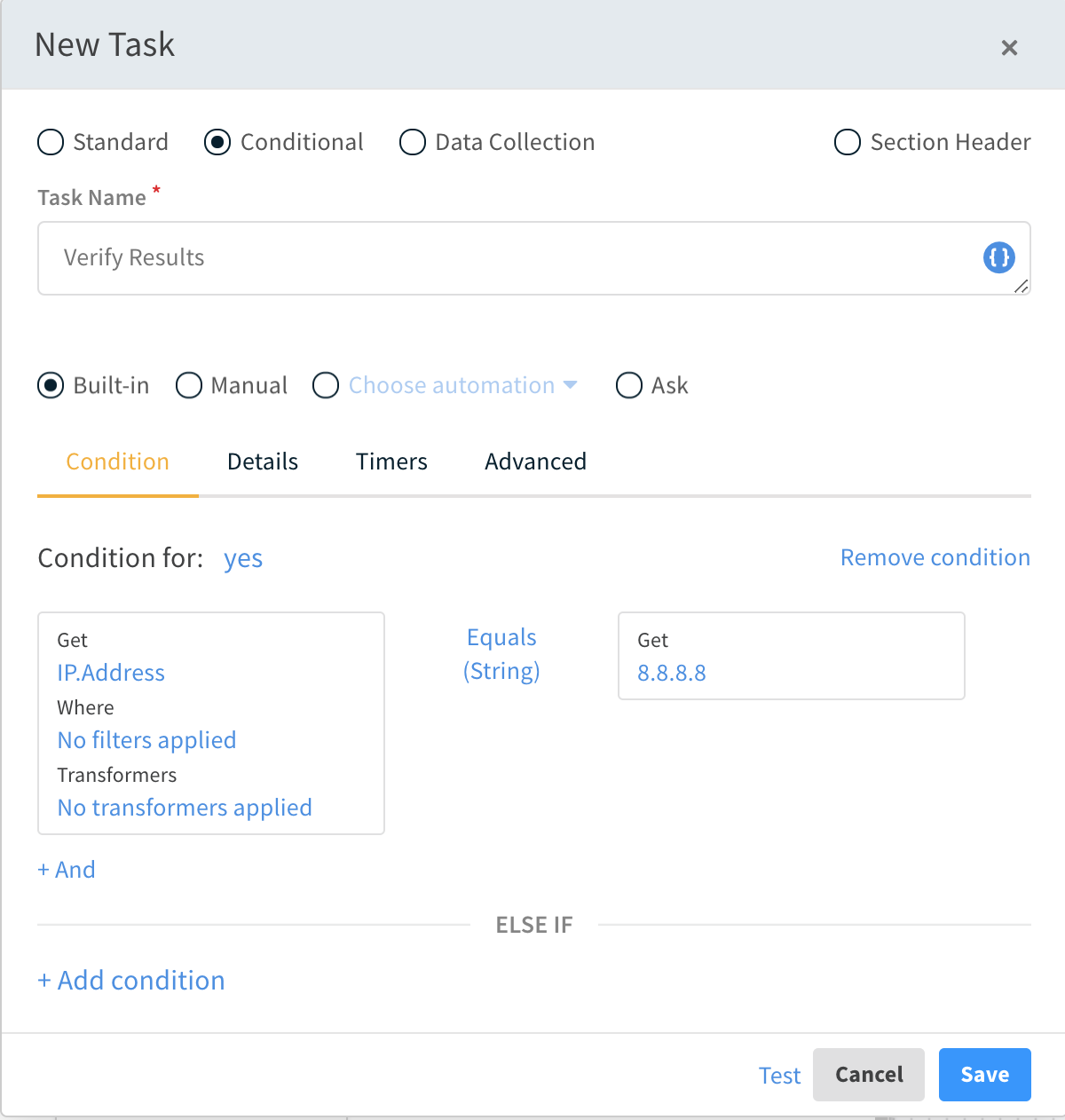
Task: Click No filters applied link
Action: (x=146, y=740)
